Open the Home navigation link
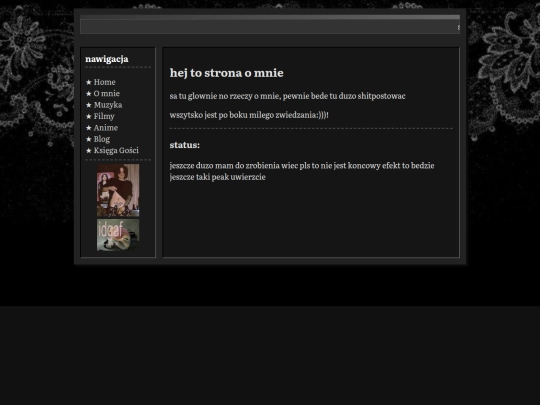The image size is (540, 405). coord(104,82)
